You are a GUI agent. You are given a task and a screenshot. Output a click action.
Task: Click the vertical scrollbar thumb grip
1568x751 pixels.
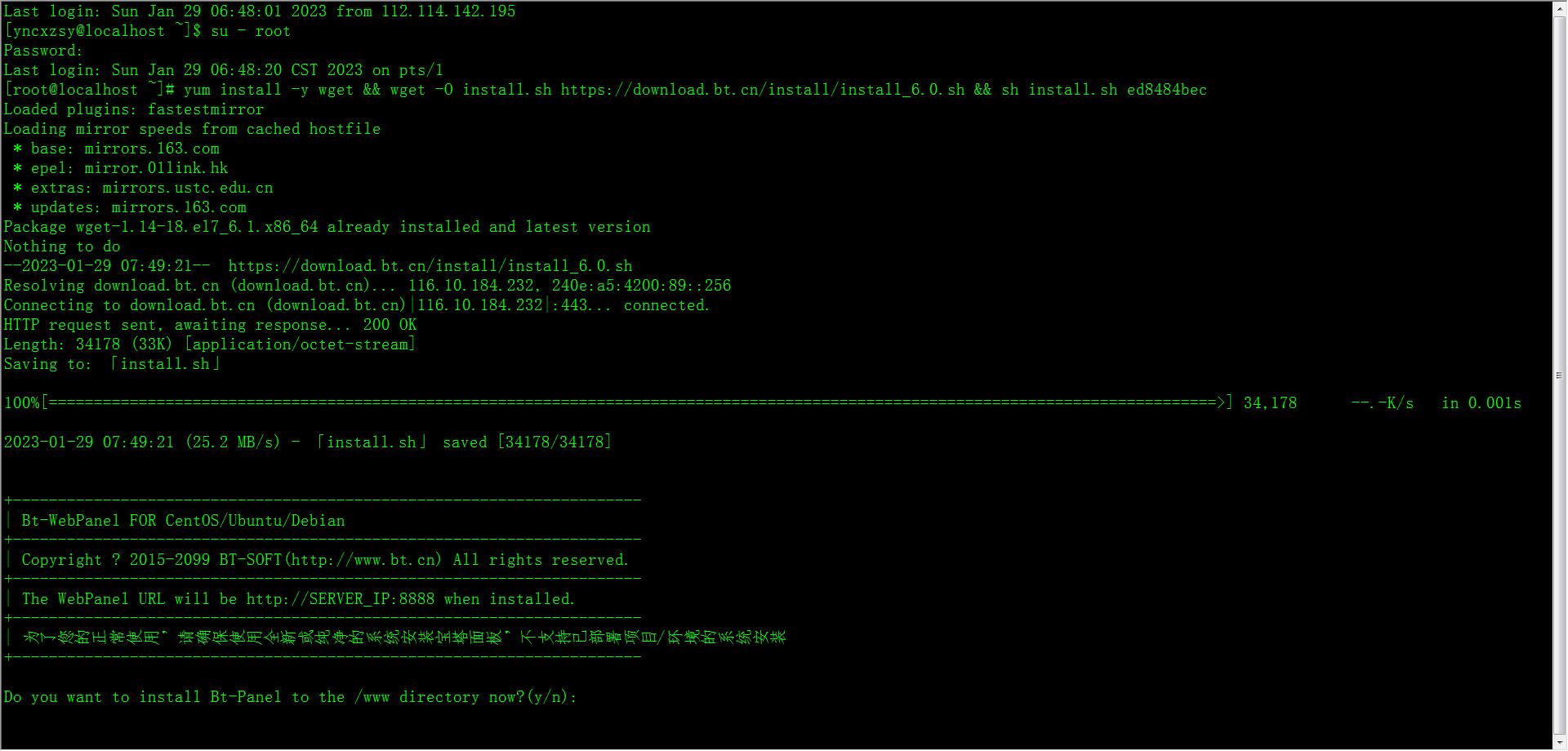coord(1559,375)
